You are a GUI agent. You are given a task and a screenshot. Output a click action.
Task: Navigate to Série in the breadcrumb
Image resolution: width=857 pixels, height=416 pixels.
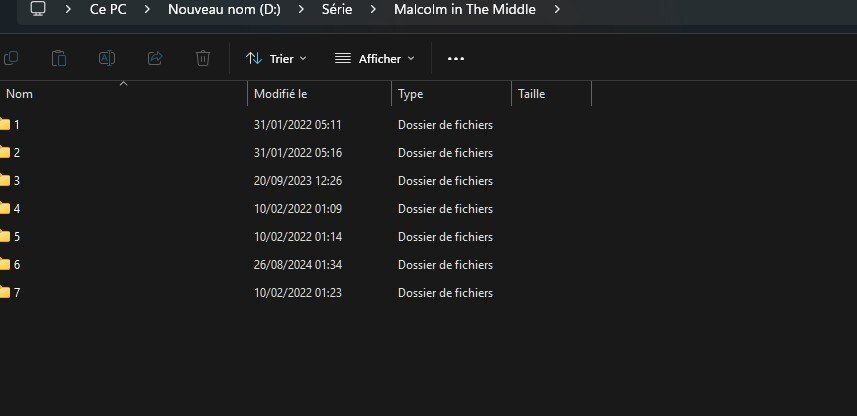coord(337,9)
